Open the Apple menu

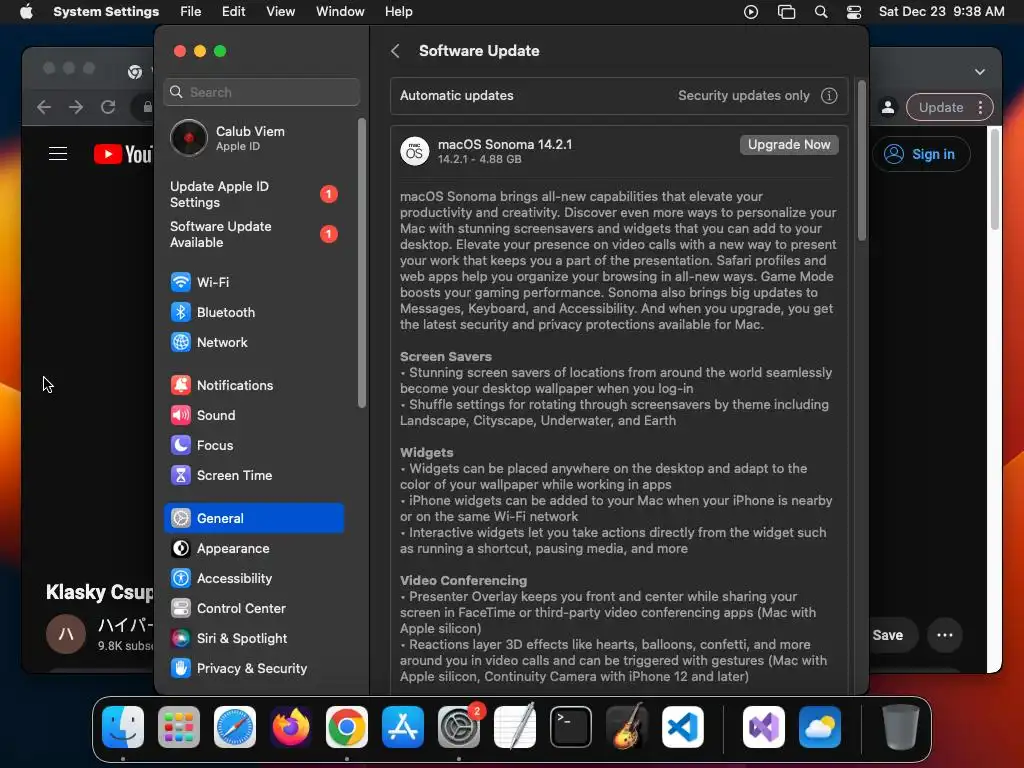click(26, 12)
